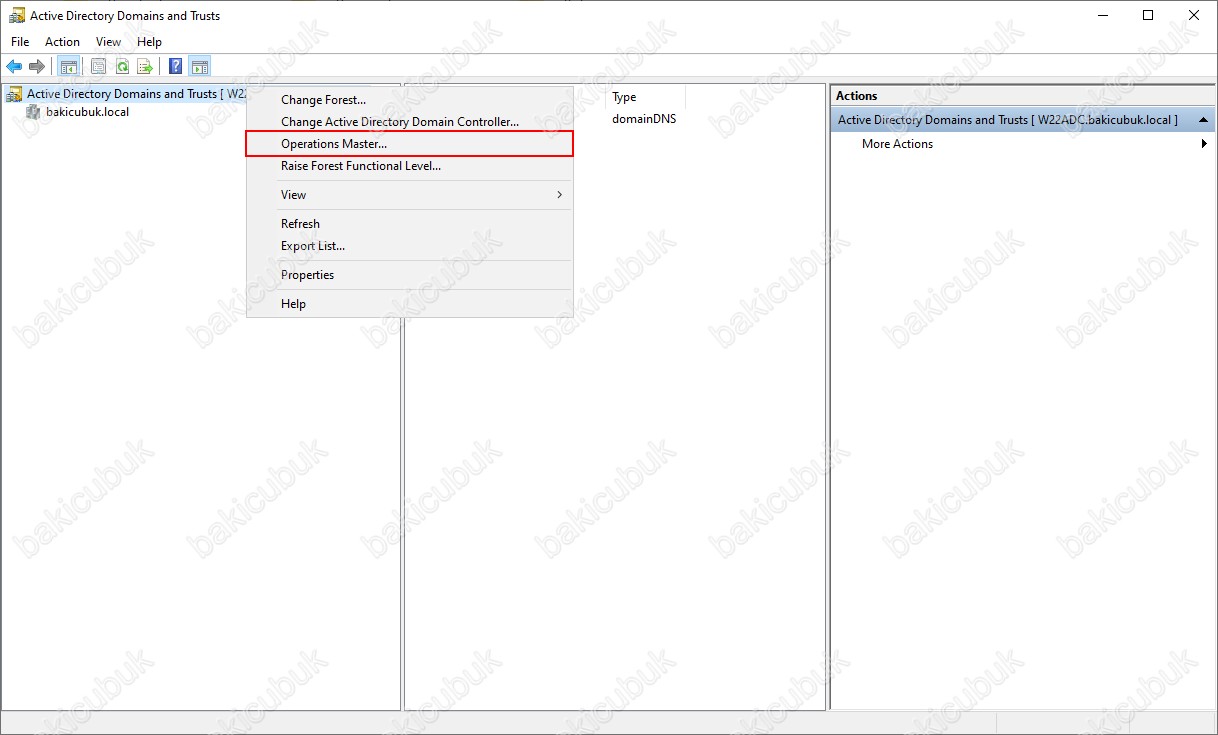Click the Properties toolbar icon
Viewport: 1218px width, 735px height.
point(98,67)
